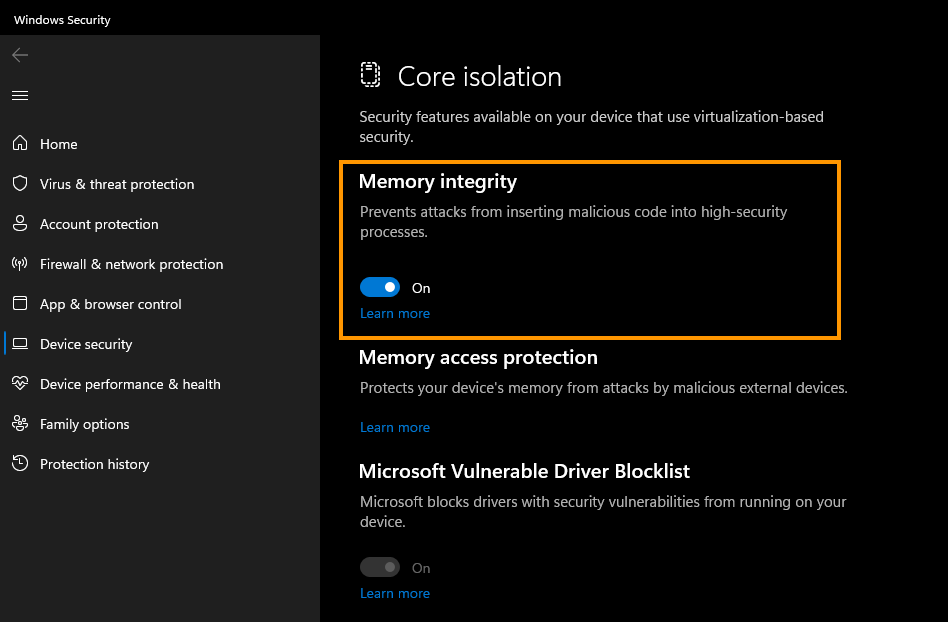Select Device security in sidebar
948x622 pixels.
[x=86, y=344]
